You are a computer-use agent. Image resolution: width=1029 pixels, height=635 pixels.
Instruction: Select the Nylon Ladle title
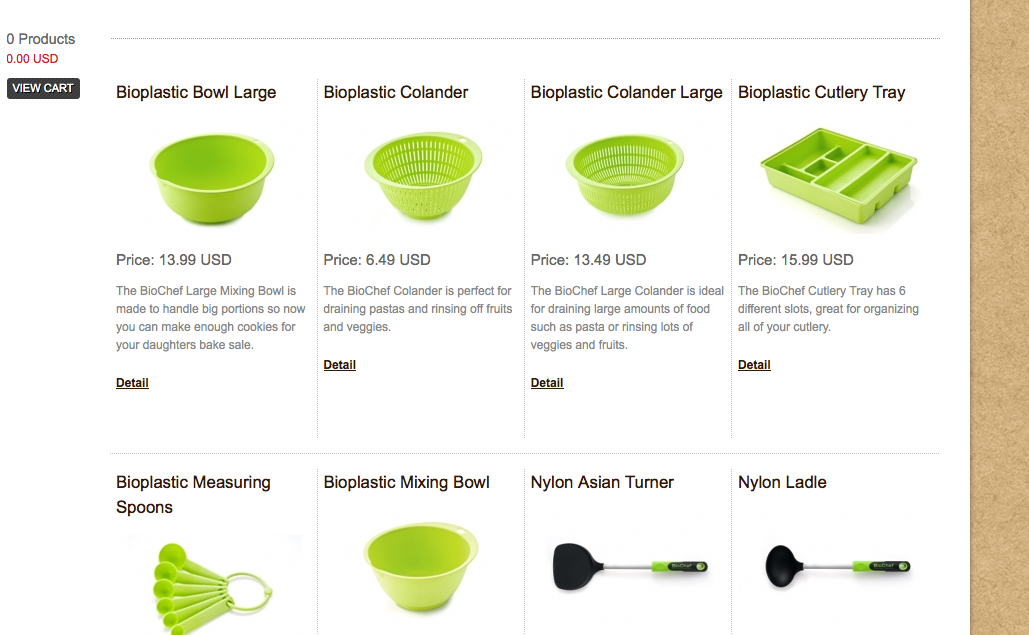(782, 482)
